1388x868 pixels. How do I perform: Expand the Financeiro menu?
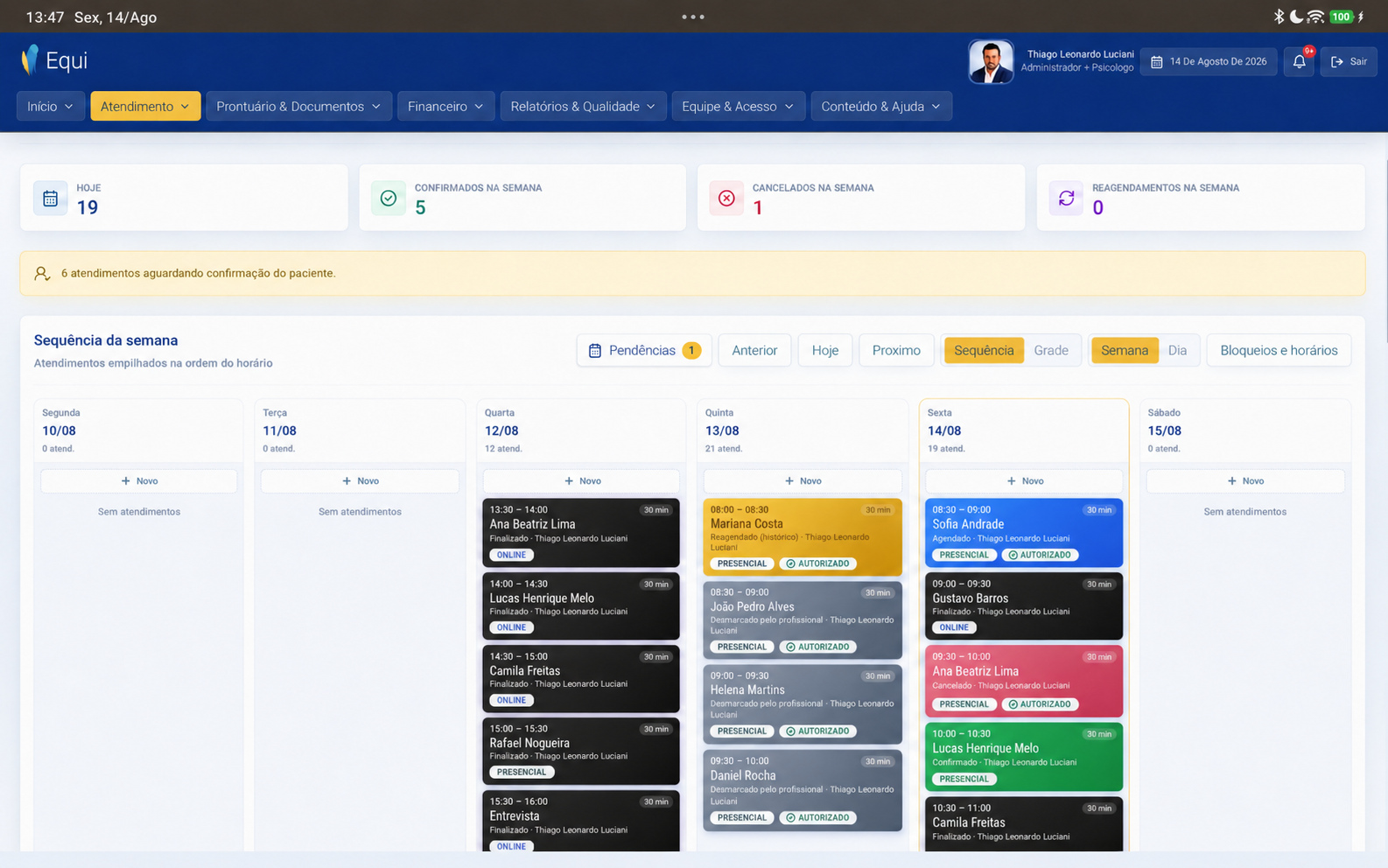coord(445,106)
